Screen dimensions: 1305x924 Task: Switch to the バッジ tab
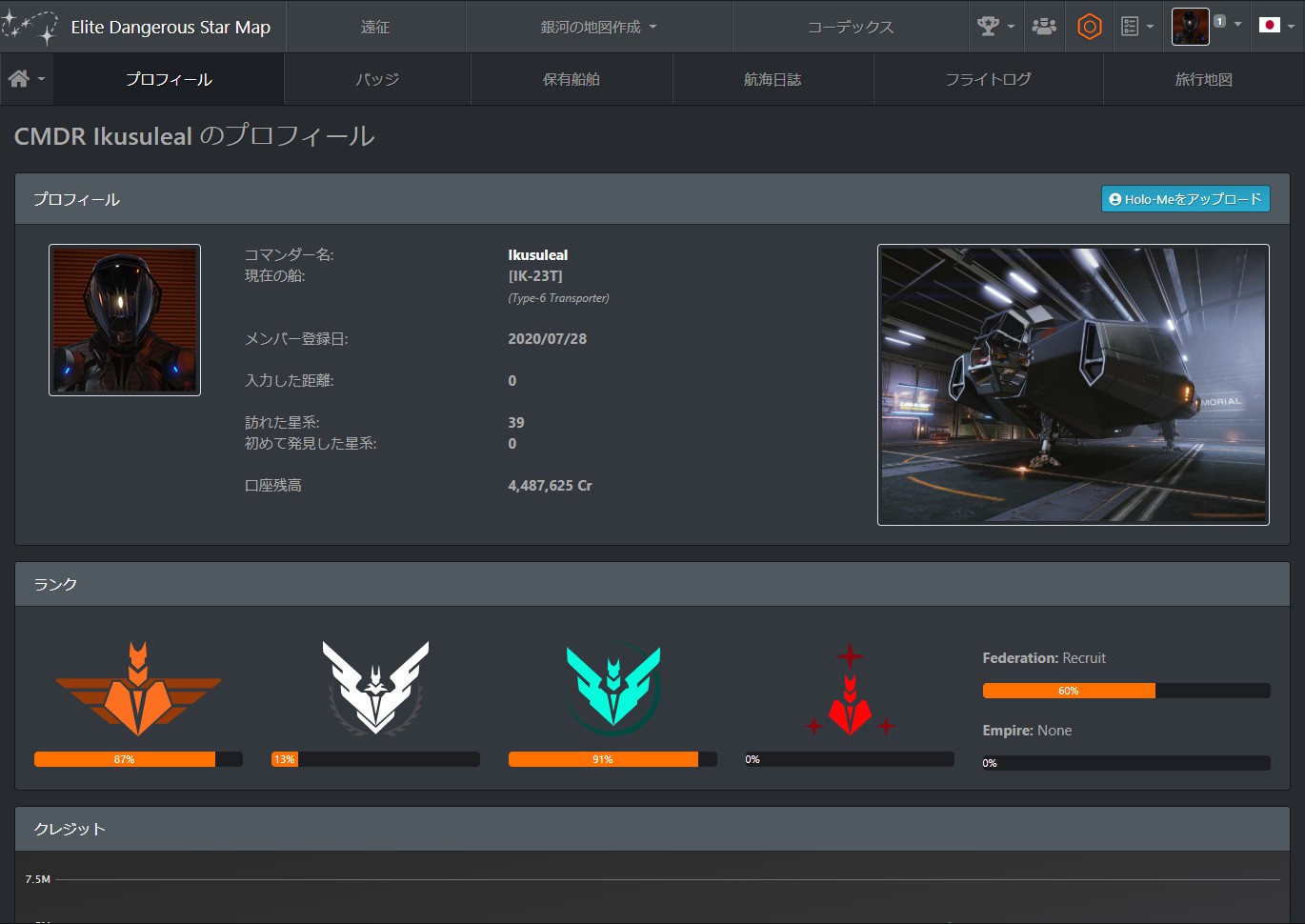tap(377, 79)
